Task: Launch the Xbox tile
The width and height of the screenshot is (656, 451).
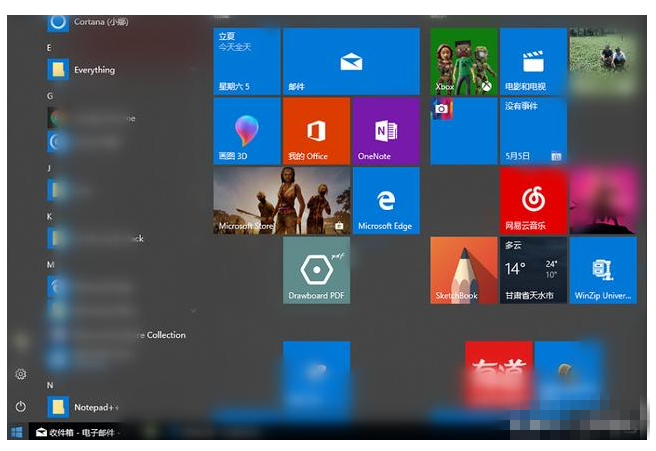Action: coord(464,62)
